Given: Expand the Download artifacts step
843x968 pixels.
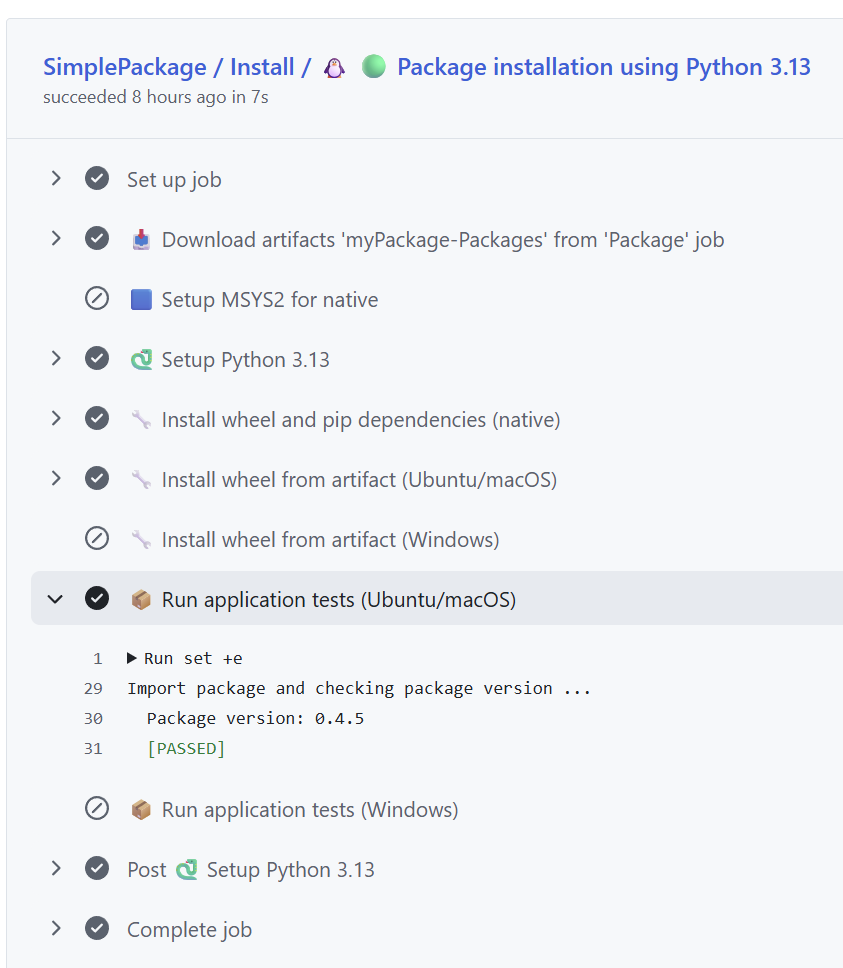Looking at the screenshot, I should coord(56,239).
